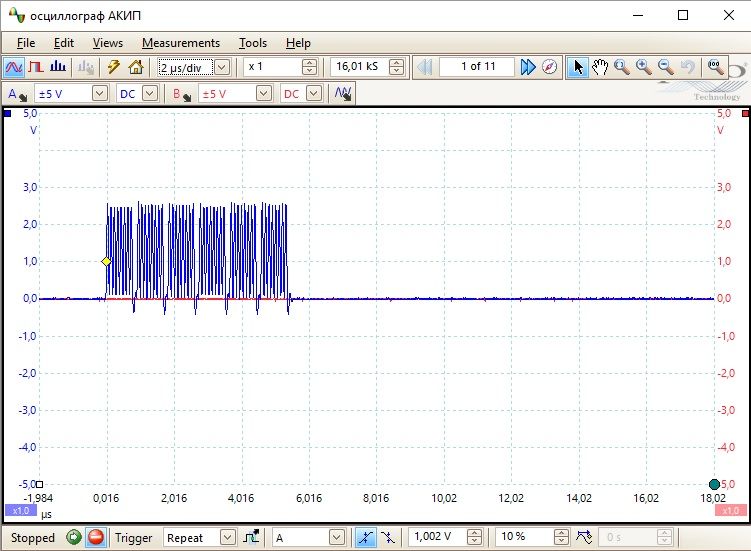Open buffer navigator compass icon
Image resolution: width=751 pixels, height=551 pixels.
click(549, 67)
